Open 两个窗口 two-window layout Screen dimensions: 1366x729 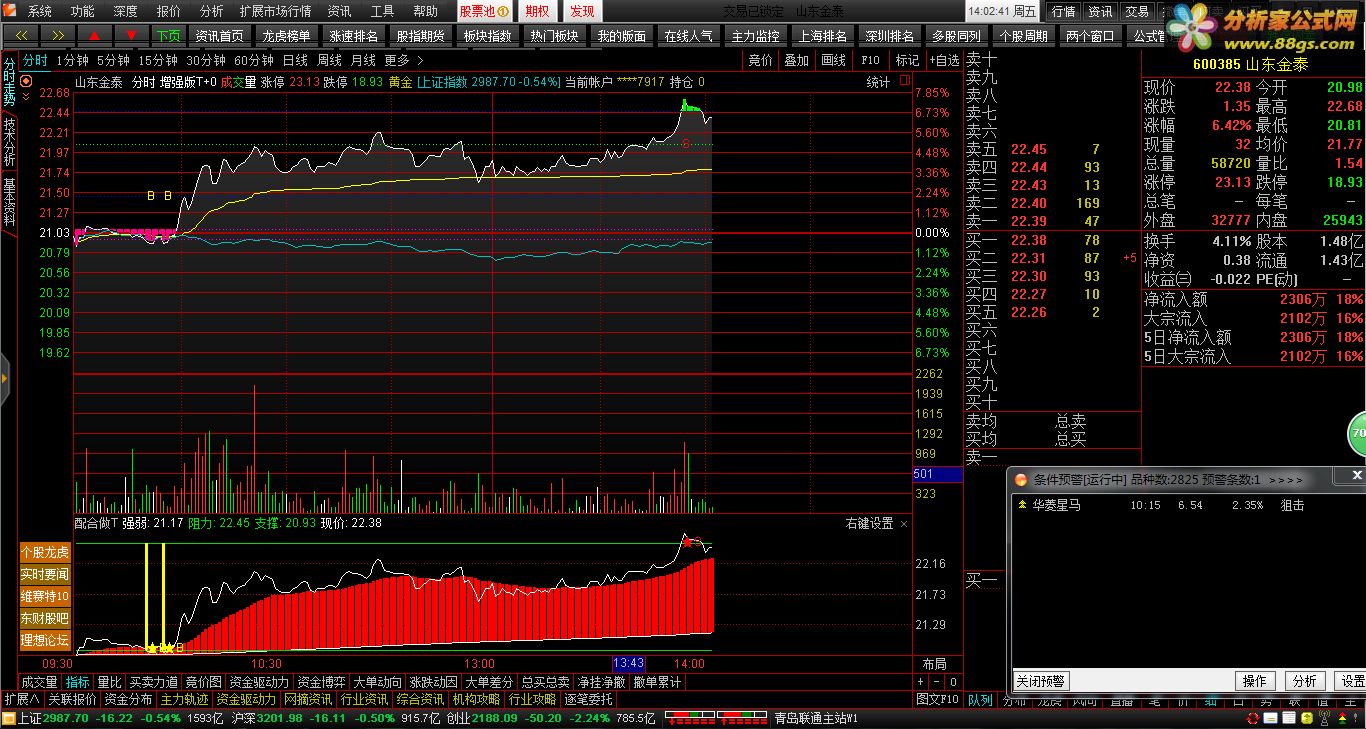pyautogui.click(x=1090, y=35)
